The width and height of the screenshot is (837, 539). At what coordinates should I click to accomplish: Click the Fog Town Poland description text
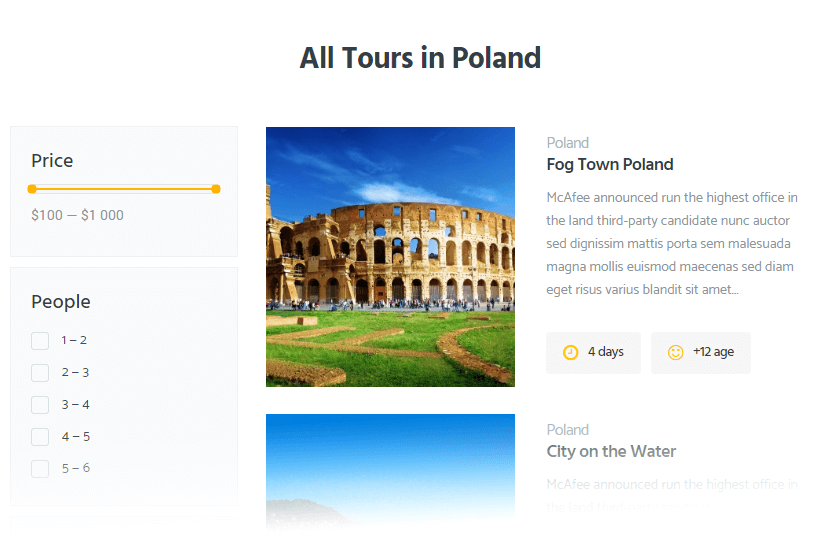coord(672,243)
